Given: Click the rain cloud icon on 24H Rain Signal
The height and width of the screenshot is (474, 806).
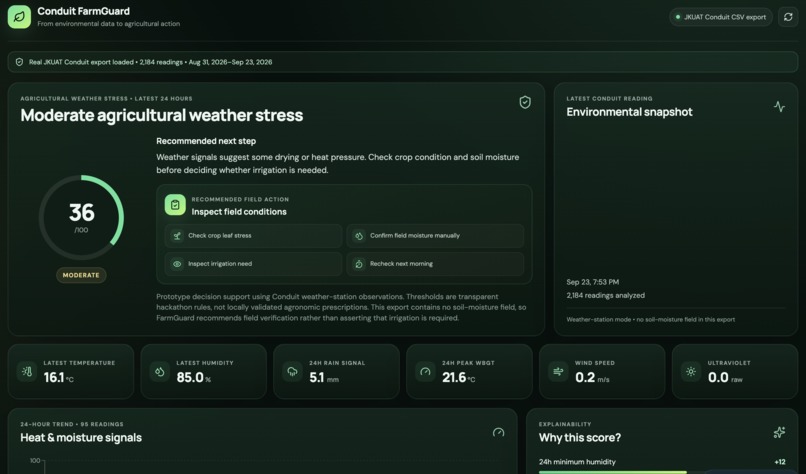Looking at the screenshot, I should coord(292,371).
